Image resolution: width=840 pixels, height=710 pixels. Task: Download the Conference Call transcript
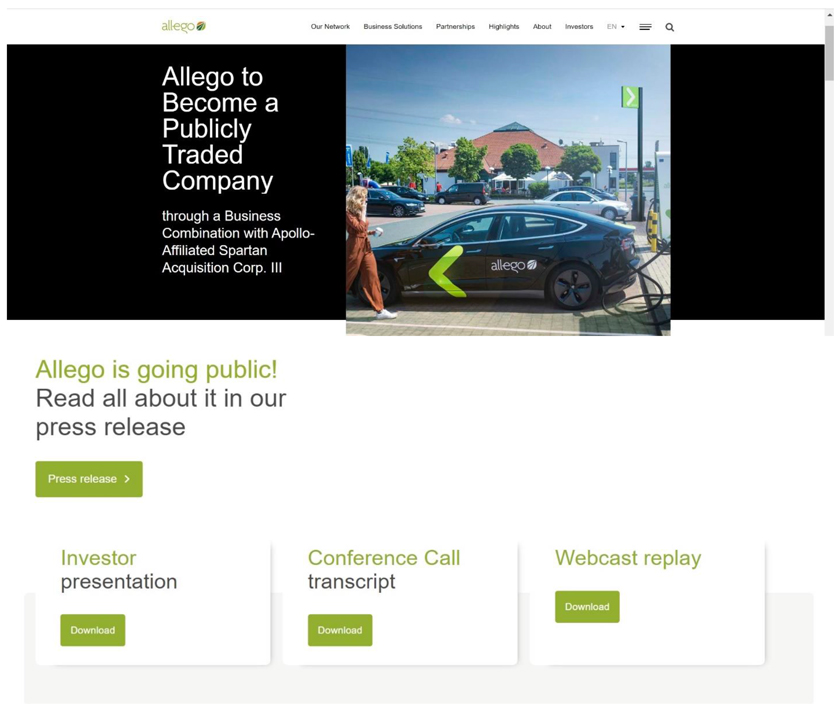point(340,630)
